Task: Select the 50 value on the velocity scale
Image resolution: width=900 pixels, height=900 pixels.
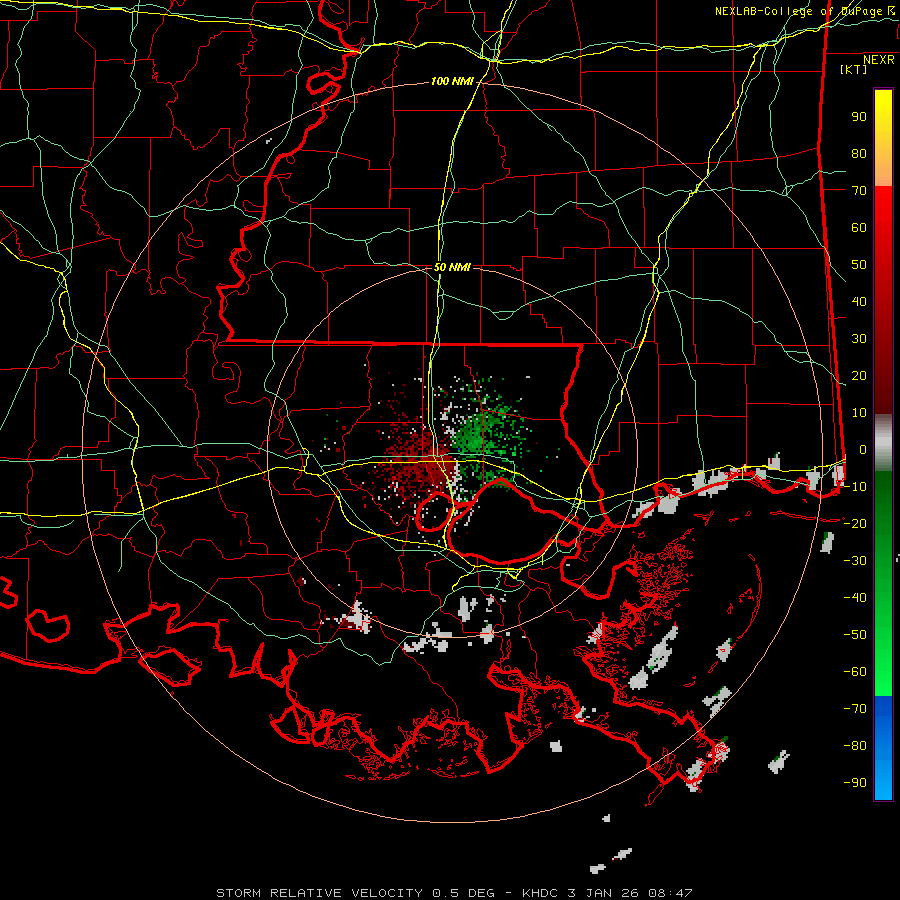Action: coord(859,265)
